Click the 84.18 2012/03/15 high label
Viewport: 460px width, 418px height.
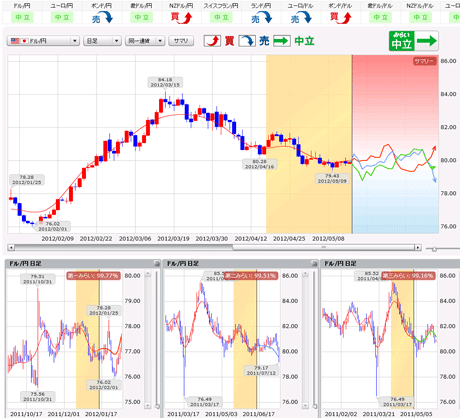(x=165, y=82)
